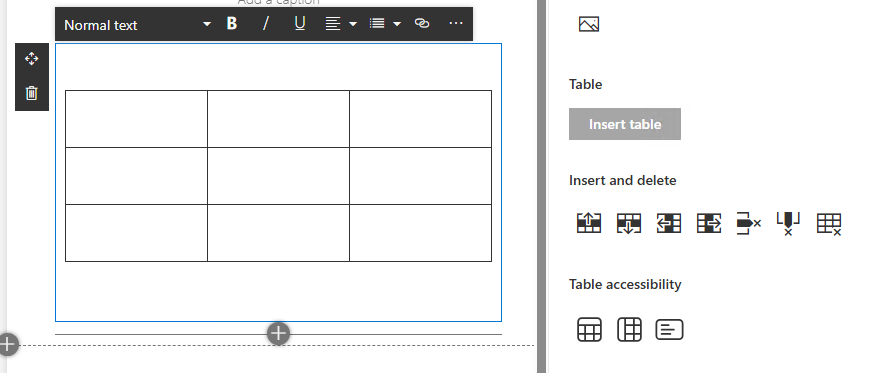The width and height of the screenshot is (875, 373).
Task: Delete the web part with trash icon
Action: [32, 93]
